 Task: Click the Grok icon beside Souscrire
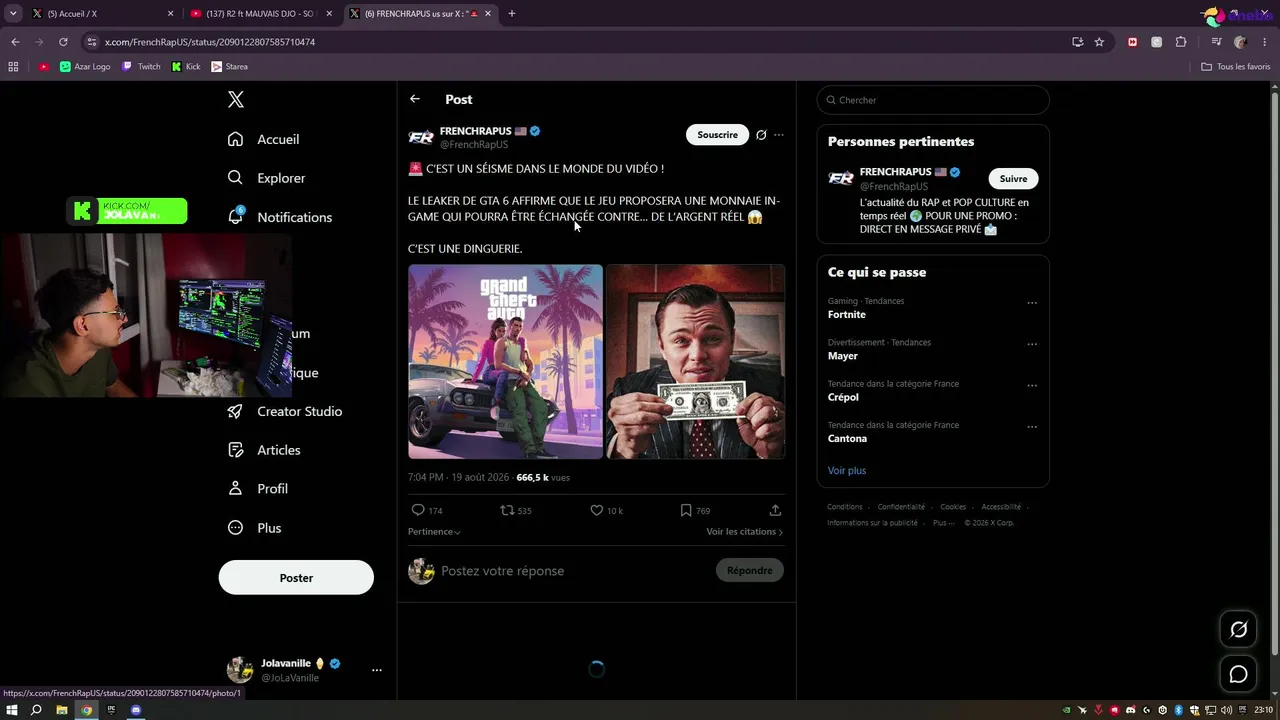click(761, 135)
